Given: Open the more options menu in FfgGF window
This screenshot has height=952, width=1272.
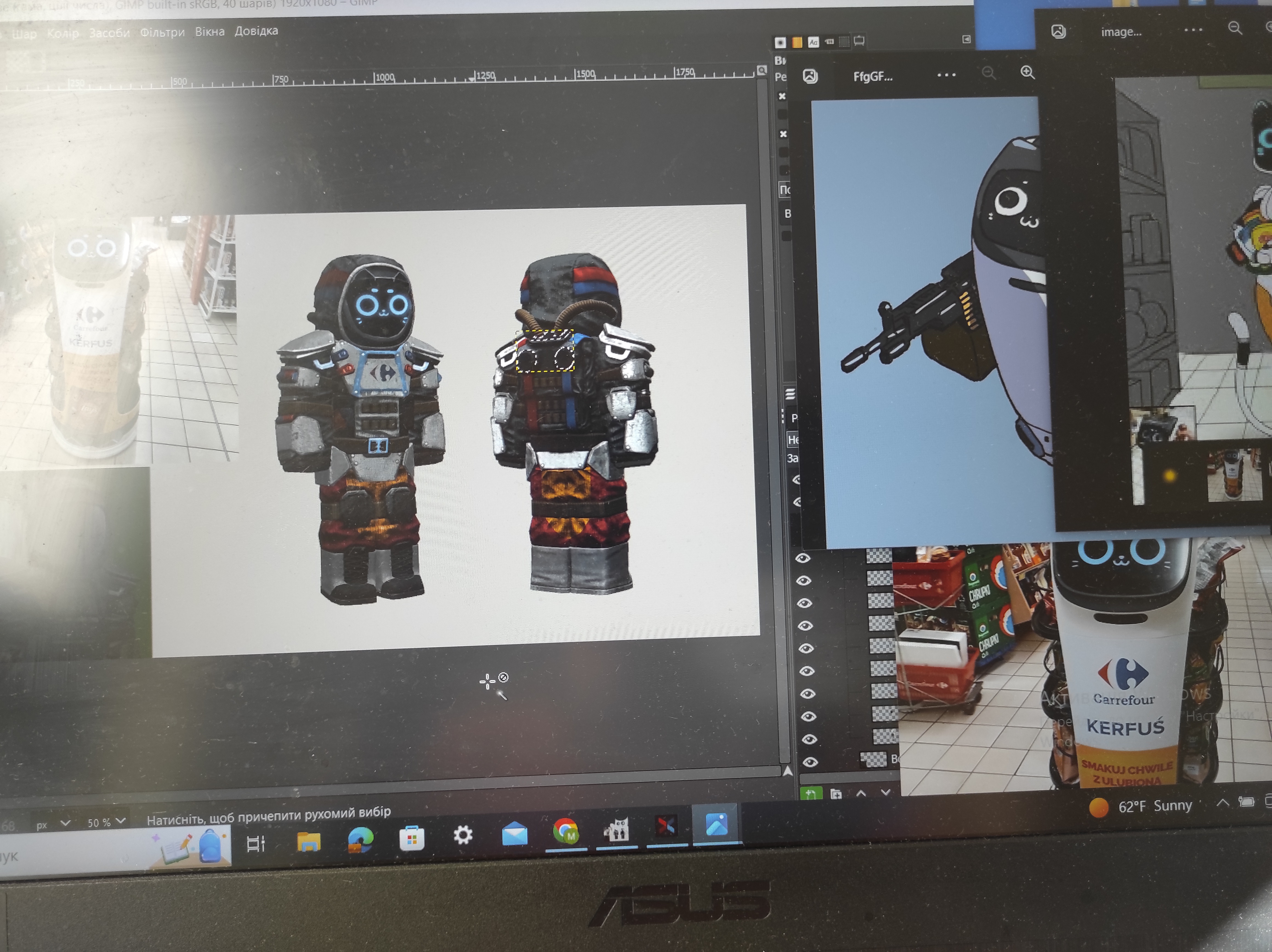Looking at the screenshot, I should tap(947, 75).
